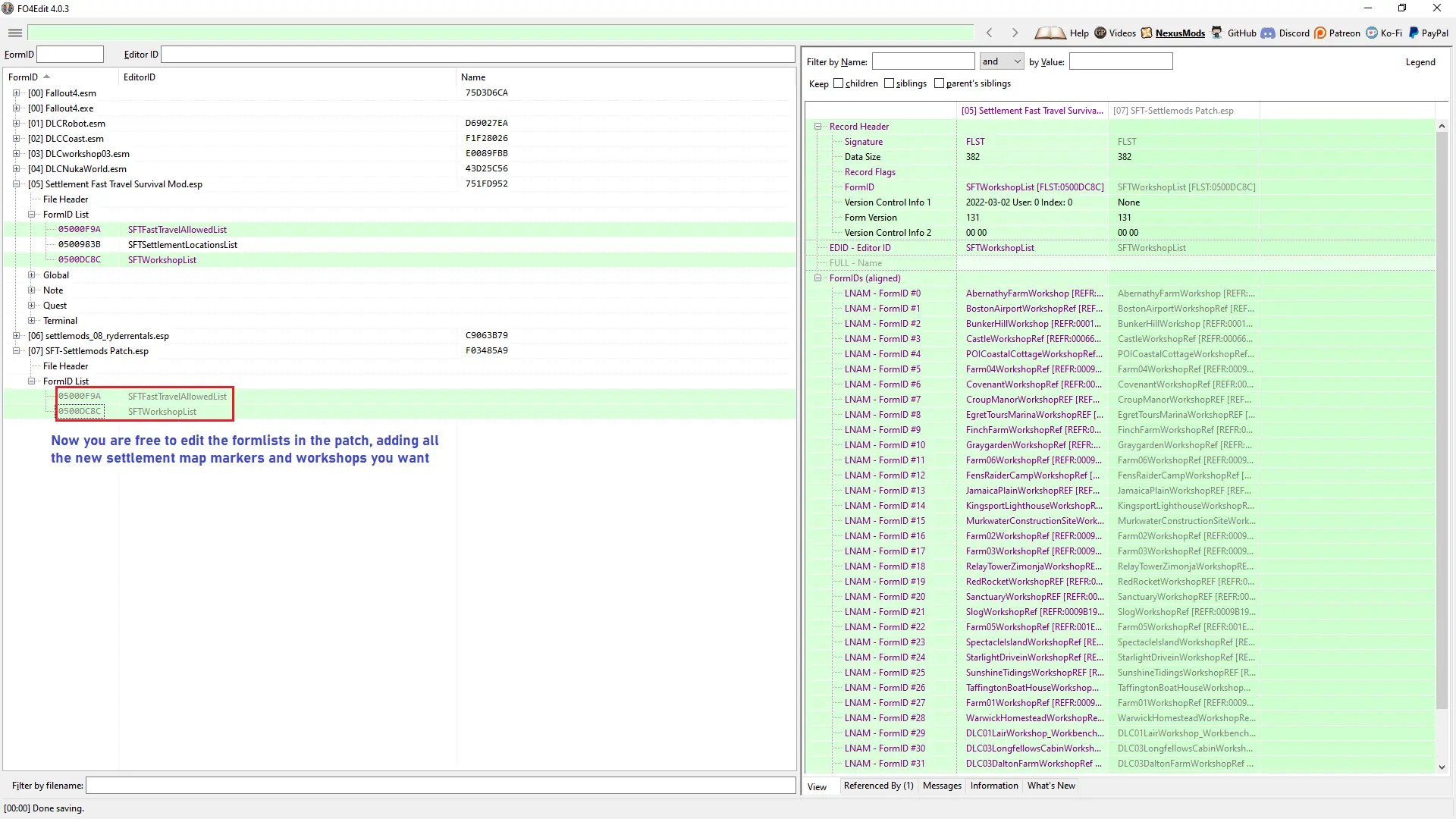Expand [00] Fallout4.esm node
Viewport: 1456px width, 819px height.
pos(16,93)
